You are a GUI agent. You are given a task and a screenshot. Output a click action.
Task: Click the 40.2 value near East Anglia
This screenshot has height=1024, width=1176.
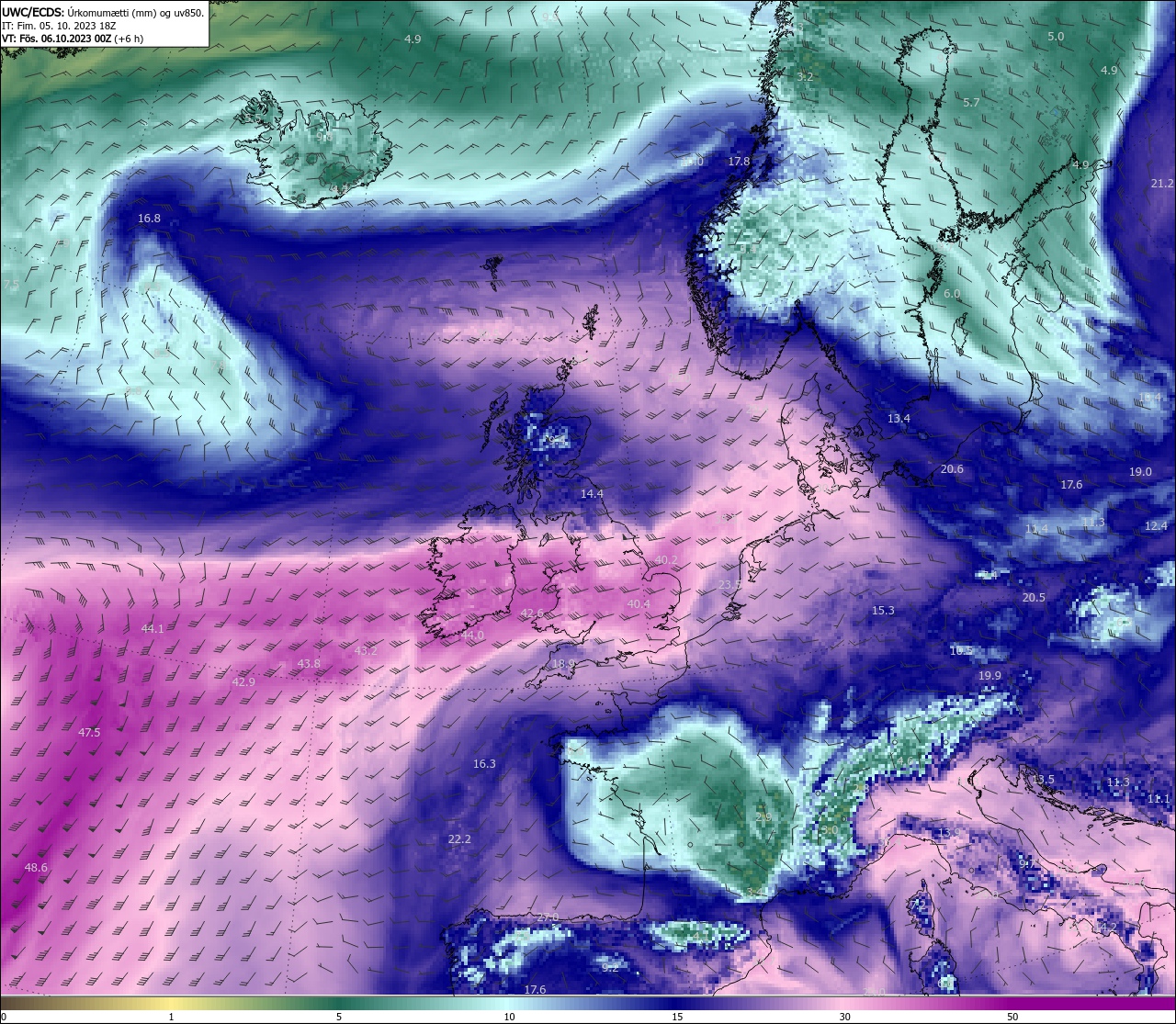click(x=666, y=560)
